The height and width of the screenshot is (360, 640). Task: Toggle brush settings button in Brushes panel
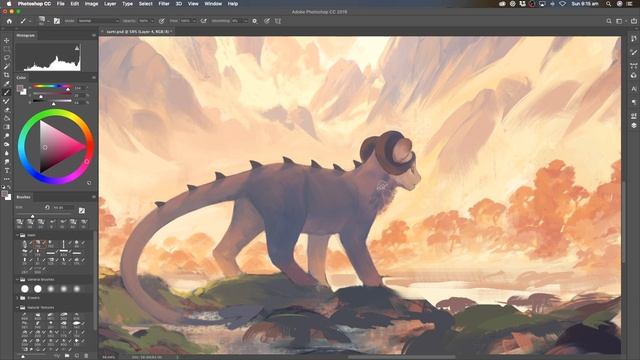tap(82, 211)
